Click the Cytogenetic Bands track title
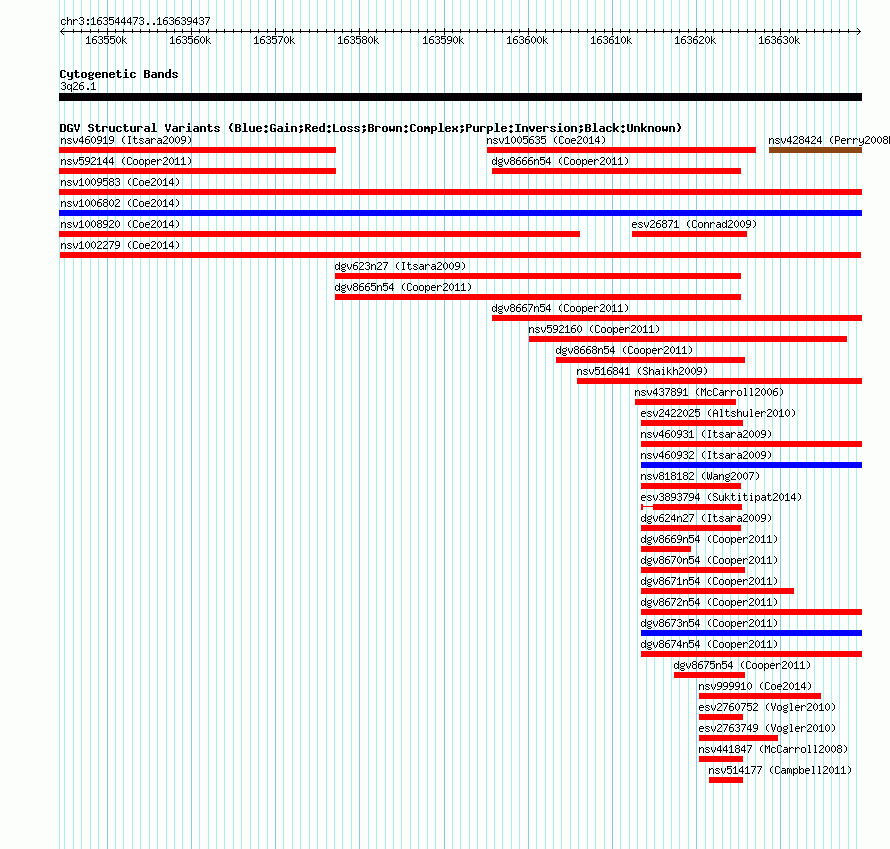 119,74
